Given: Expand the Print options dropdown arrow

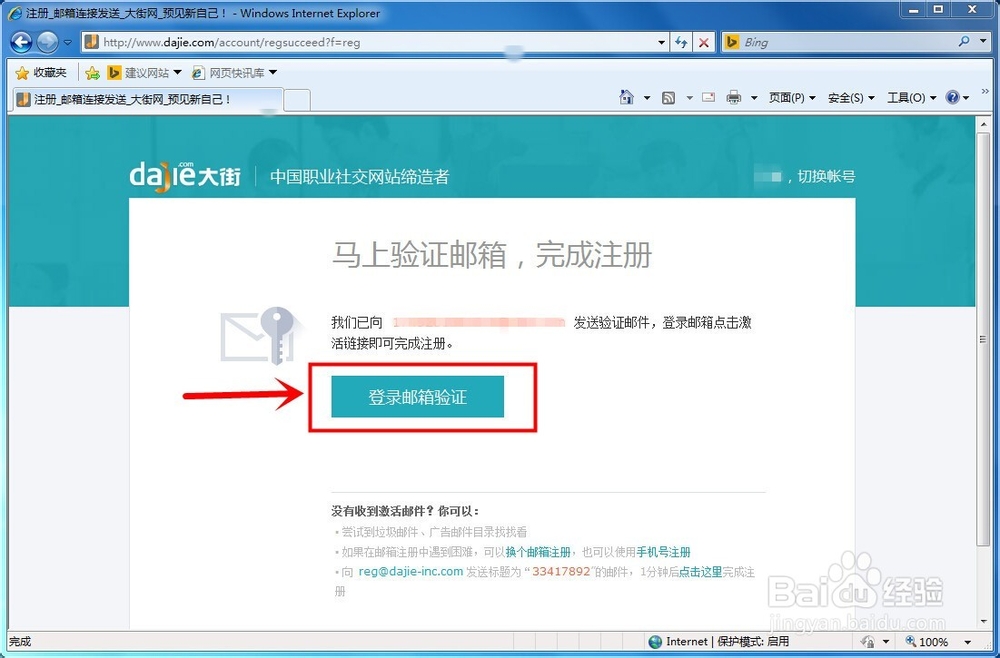Looking at the screenshot, I should click(x=754, y=98).
